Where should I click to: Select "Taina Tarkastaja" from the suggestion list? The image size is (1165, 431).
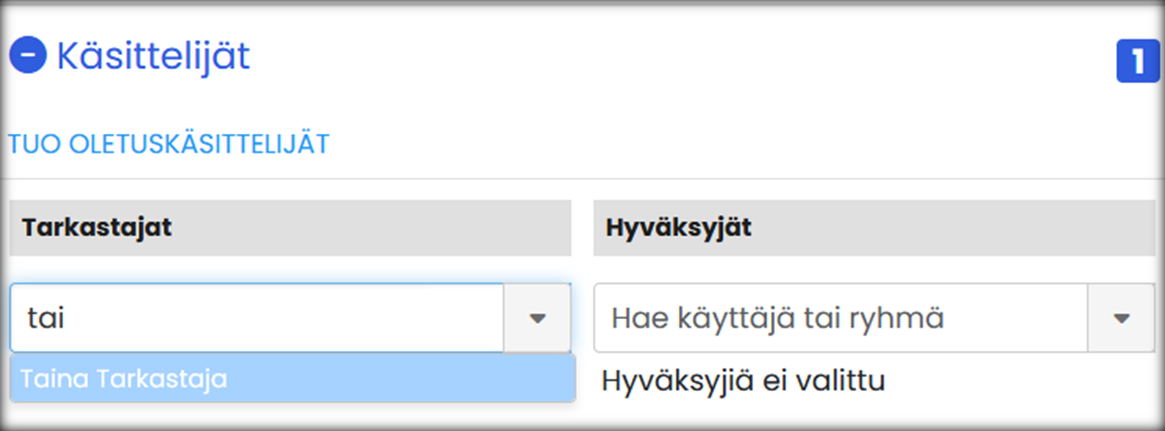[x=124, y=379]
